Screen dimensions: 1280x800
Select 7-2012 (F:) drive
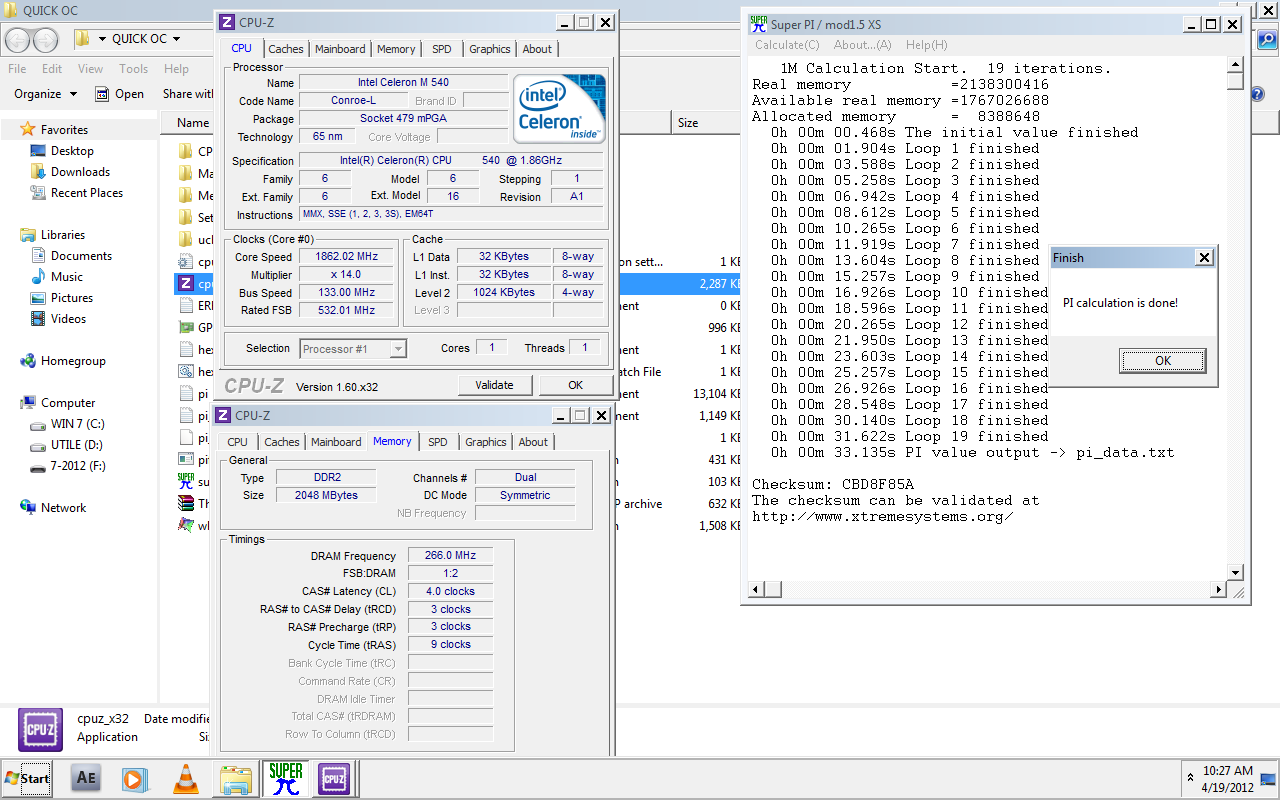[x=78, y=466]
